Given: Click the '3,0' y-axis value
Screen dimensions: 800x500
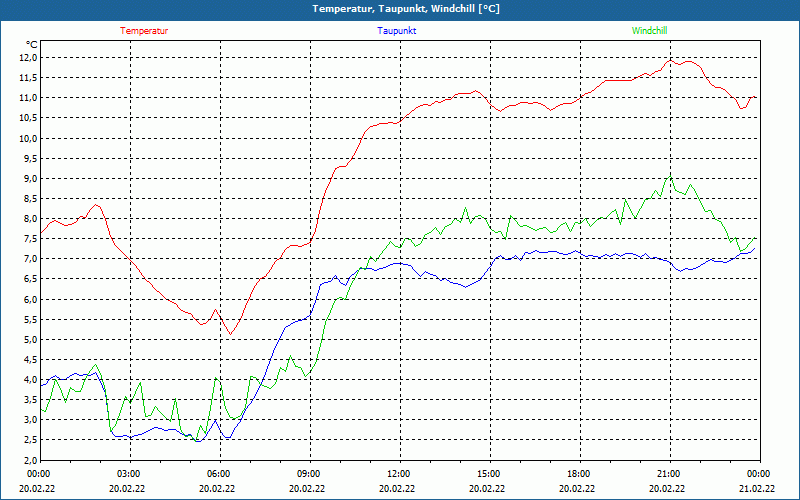Looking at the screenshot, I should tap(31, 420).
